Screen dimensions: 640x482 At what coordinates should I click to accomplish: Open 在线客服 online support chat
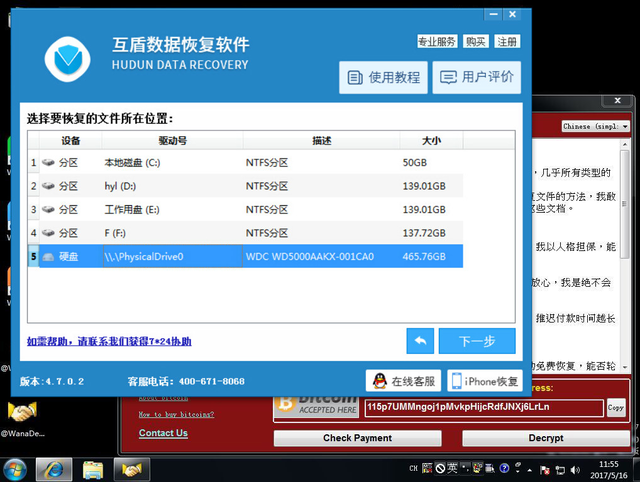tap(403, 381)
